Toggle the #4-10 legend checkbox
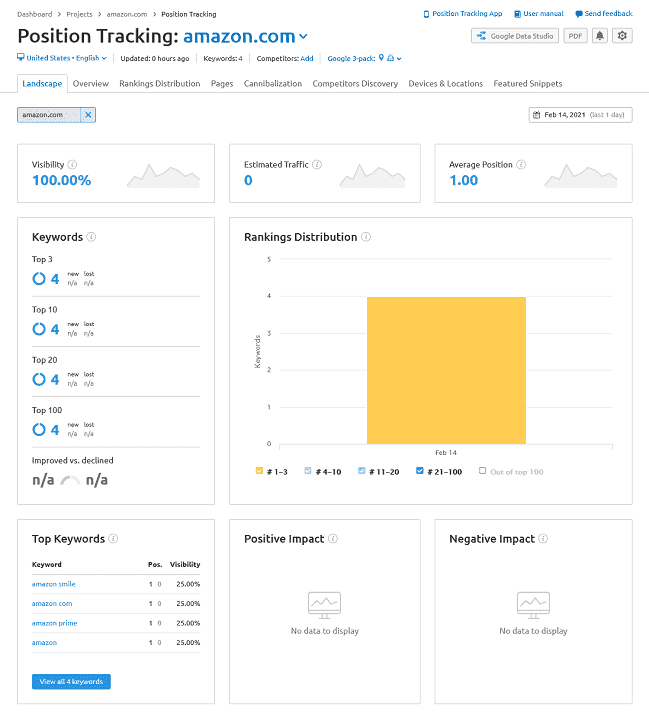 pyautogui.click(x=308, y=471)
